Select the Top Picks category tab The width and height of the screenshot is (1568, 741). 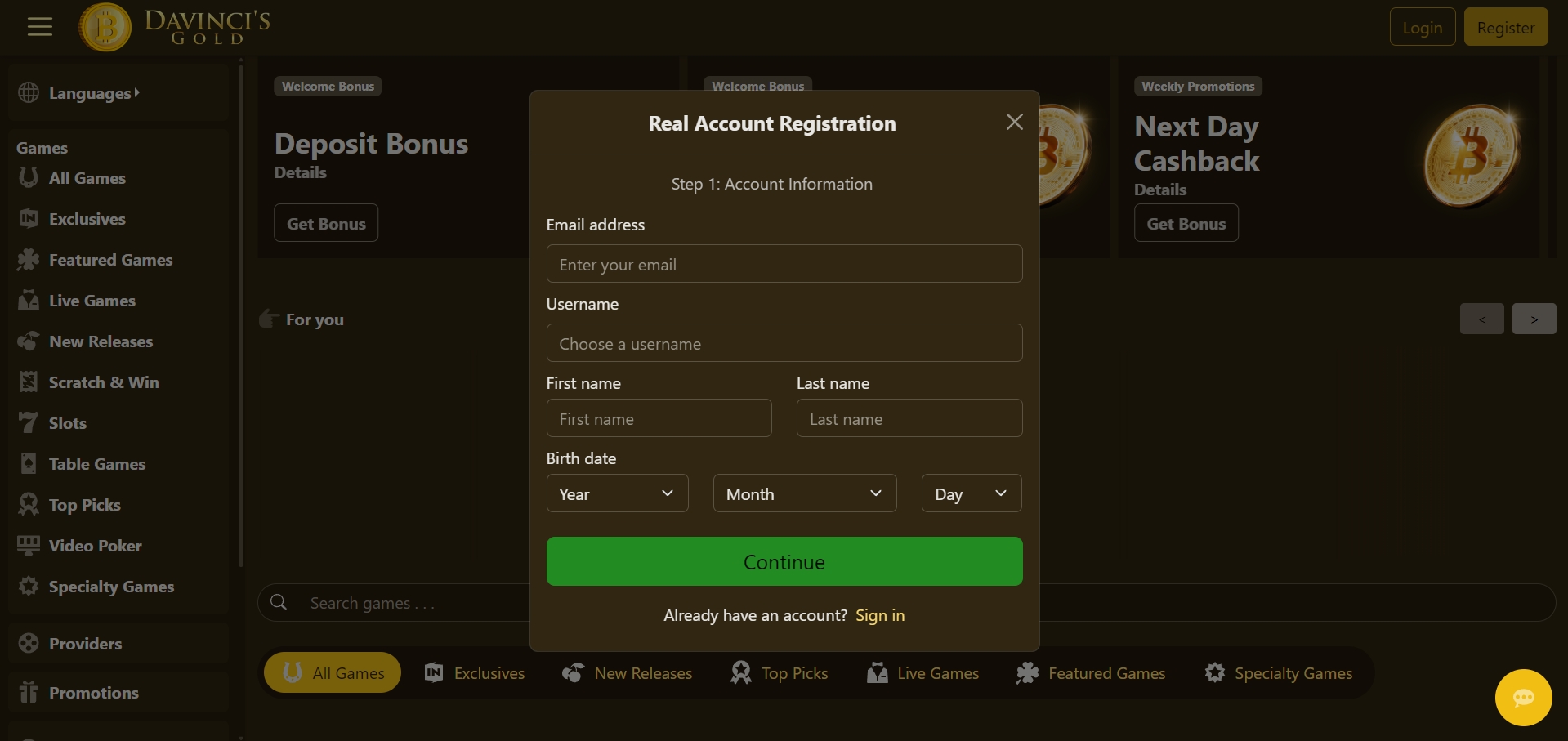(780, 673)
